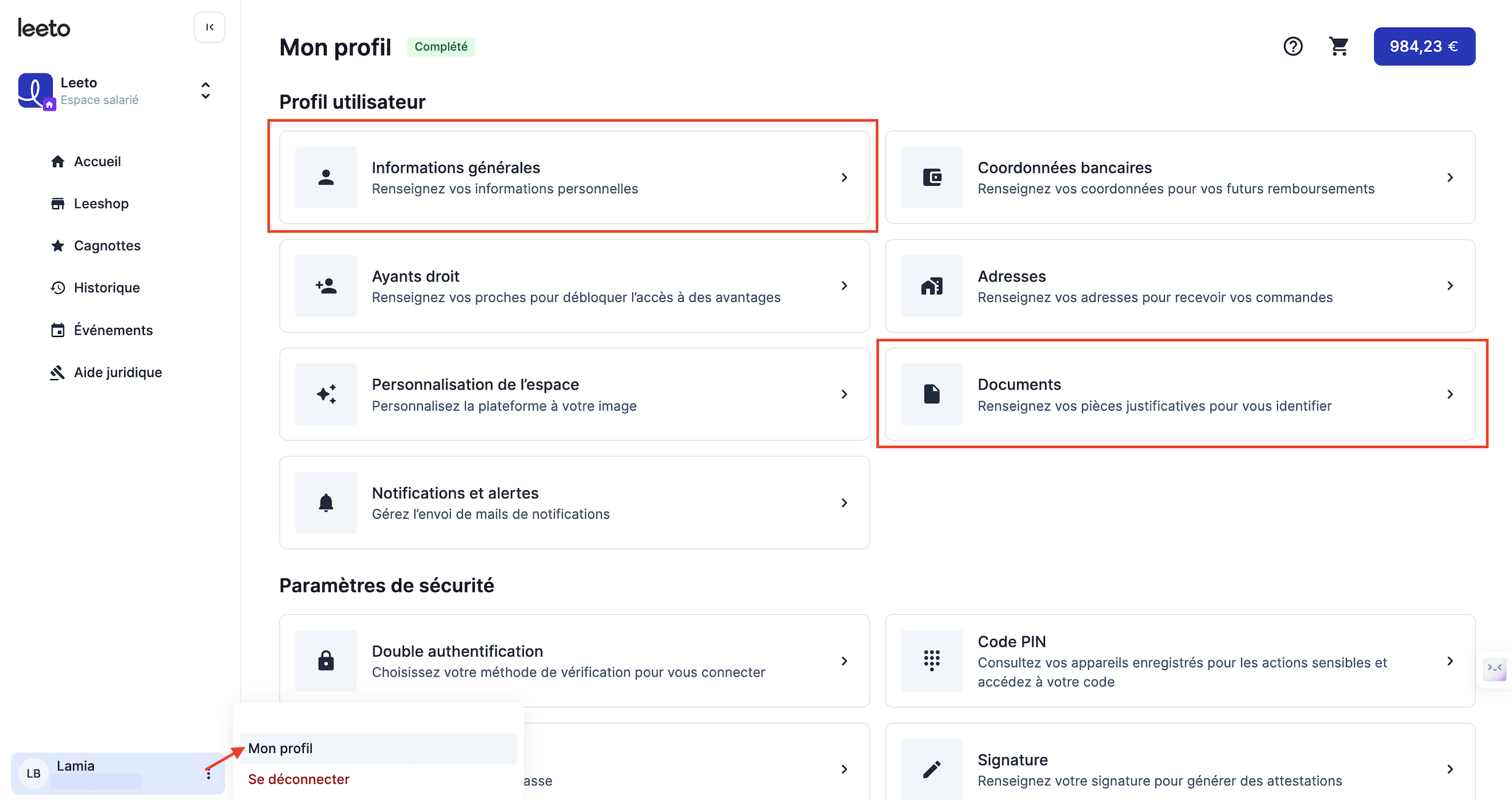1512x800 pixels.
Task: Open Documents section via its chevron
Action: 1450,394
